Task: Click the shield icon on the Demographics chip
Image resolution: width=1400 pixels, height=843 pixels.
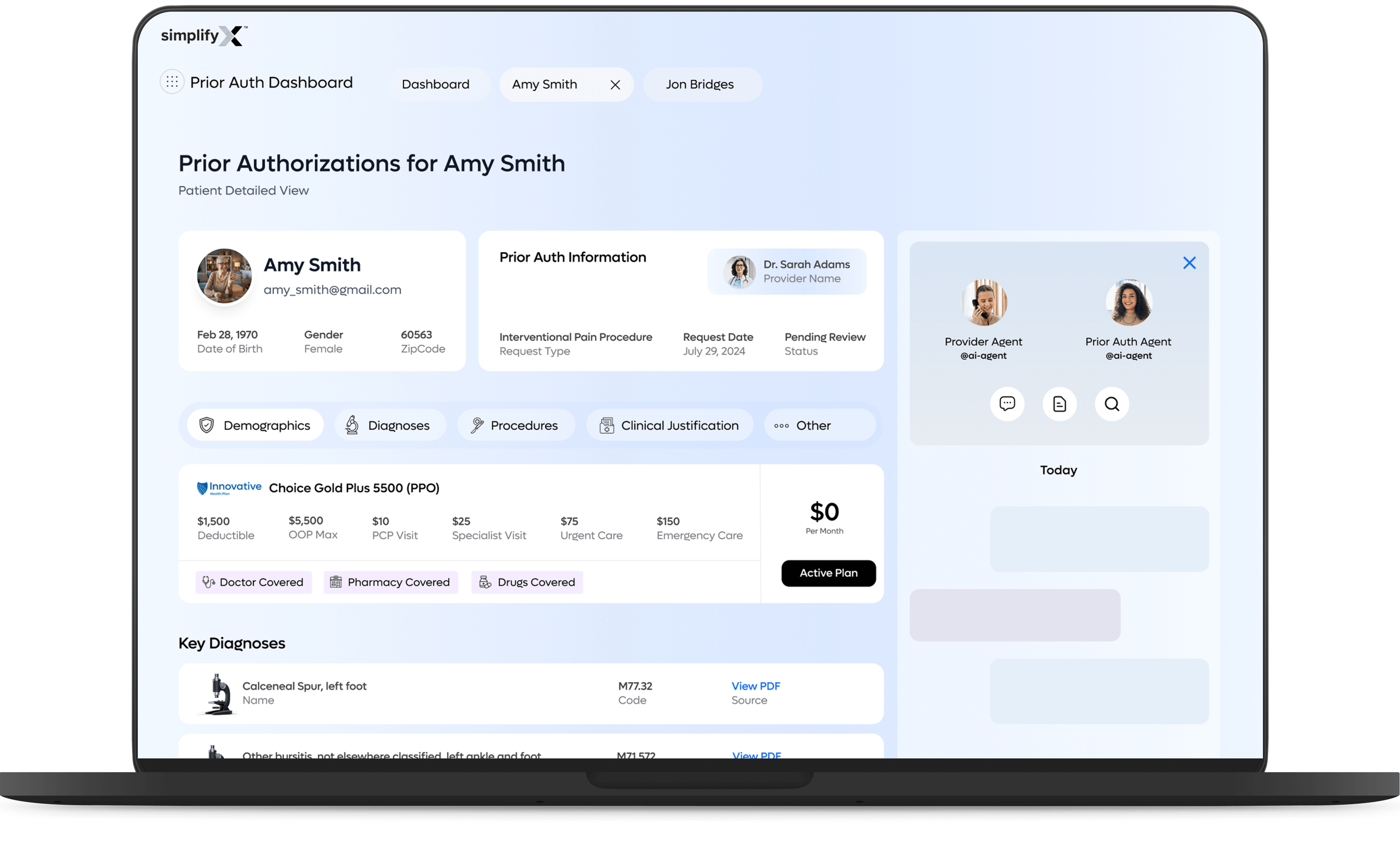Action: [207, 425]
